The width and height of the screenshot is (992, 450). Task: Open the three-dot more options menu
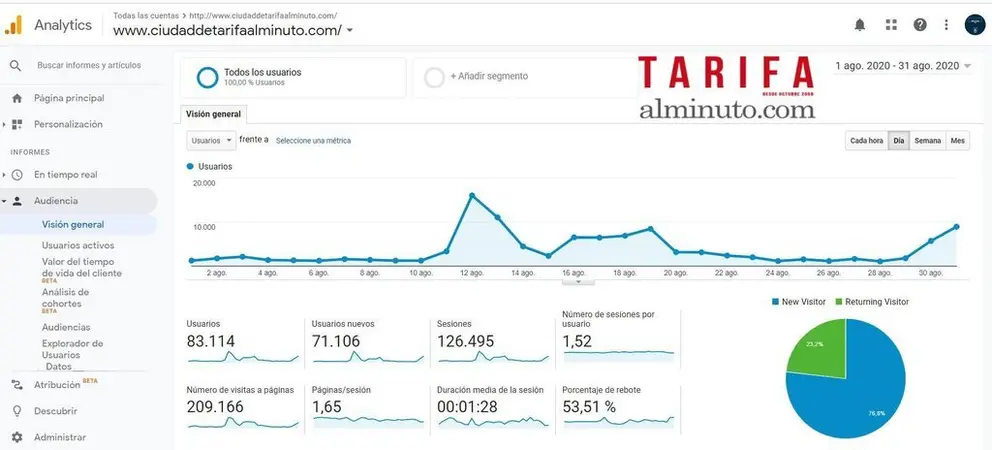(946, 25)
